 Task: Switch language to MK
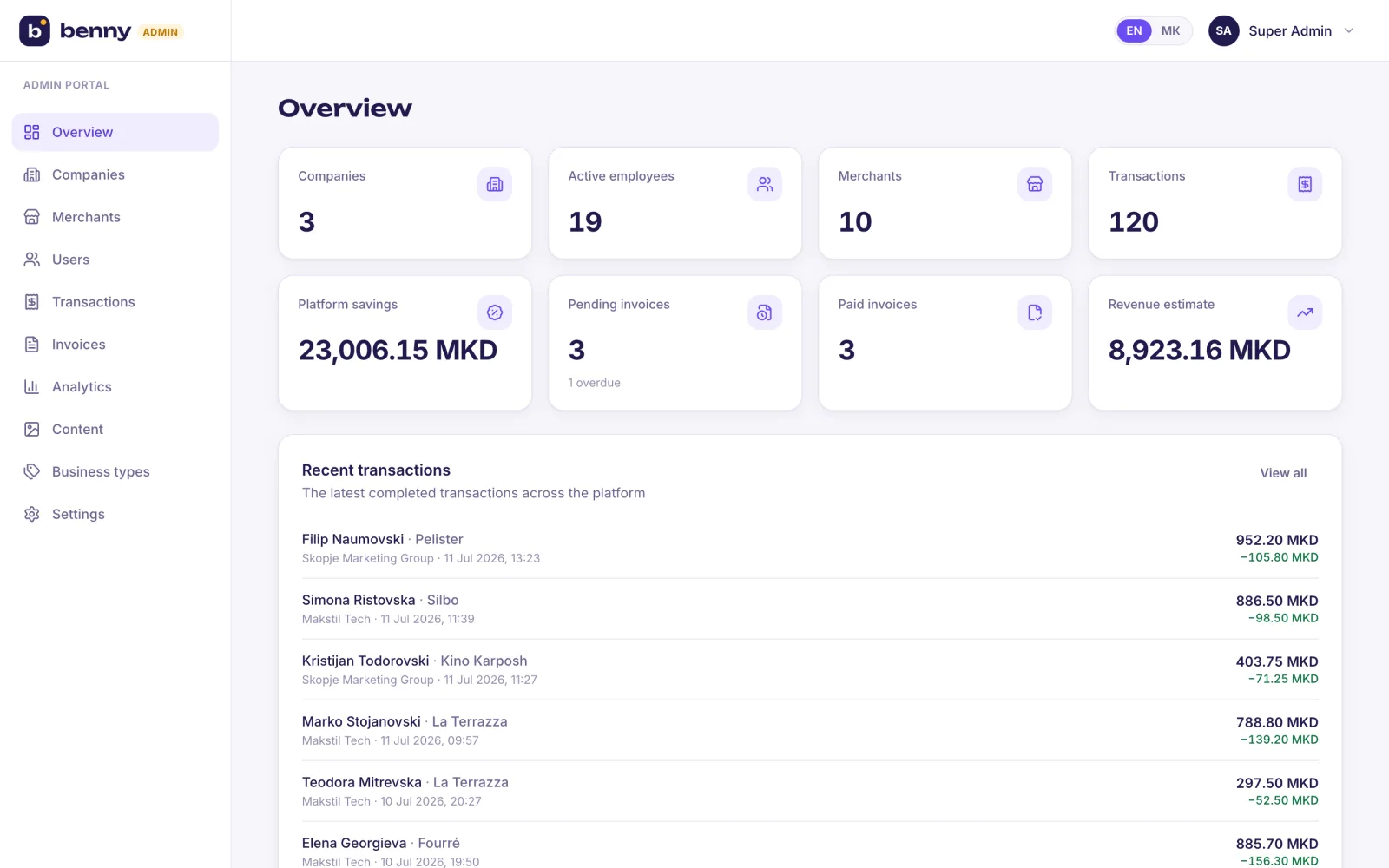tap(1170, 30)
